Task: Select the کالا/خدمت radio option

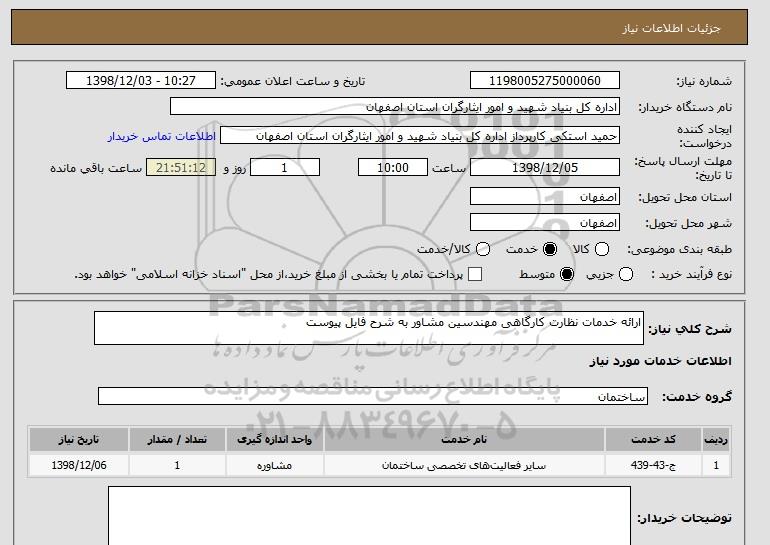Action: pos(483,249)
